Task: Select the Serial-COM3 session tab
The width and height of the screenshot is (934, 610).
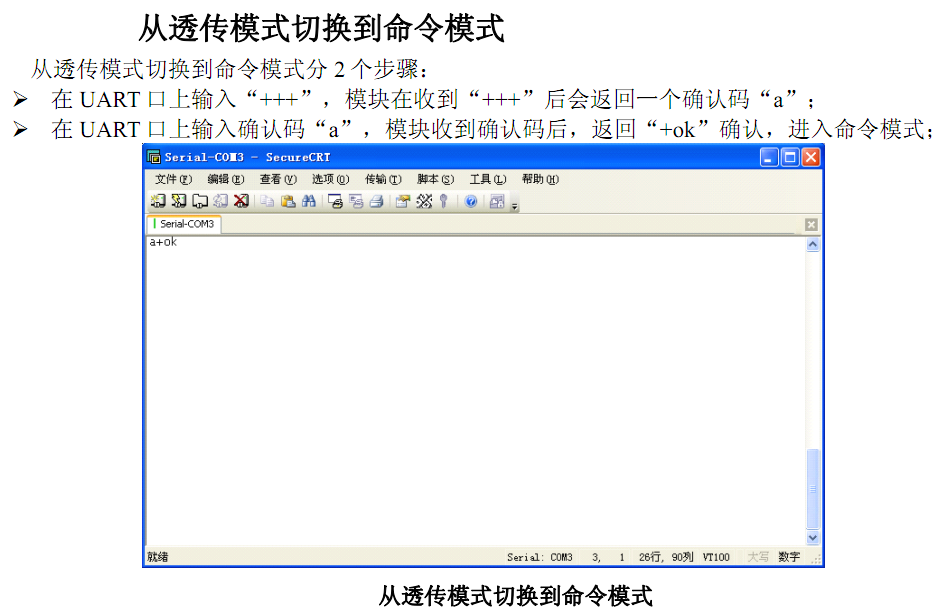Action: pos(185,225)
